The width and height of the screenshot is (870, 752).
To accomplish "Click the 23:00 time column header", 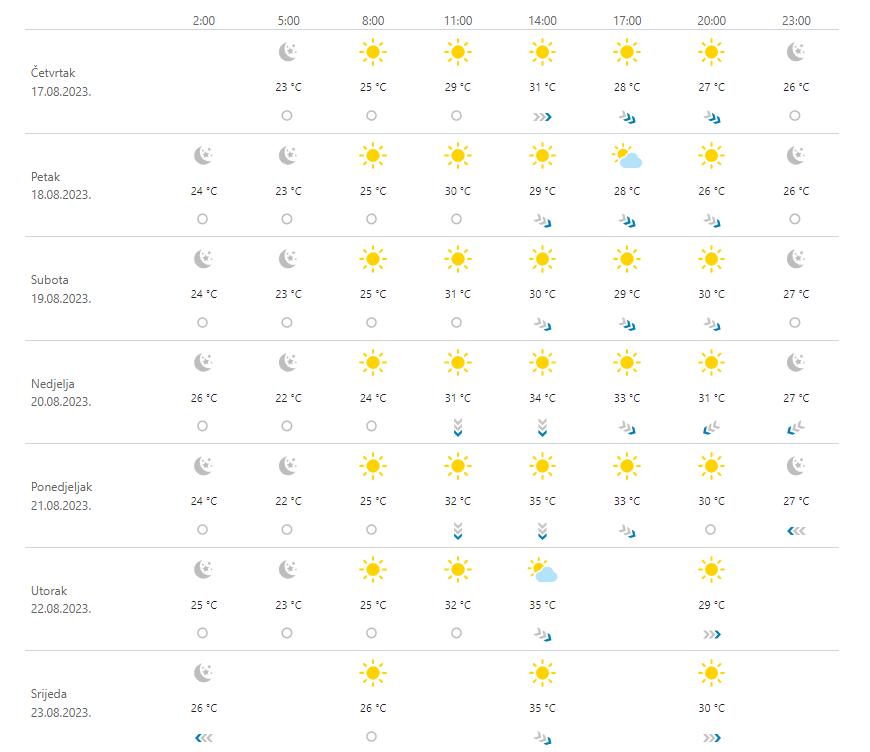I will [x=796, y=20].
